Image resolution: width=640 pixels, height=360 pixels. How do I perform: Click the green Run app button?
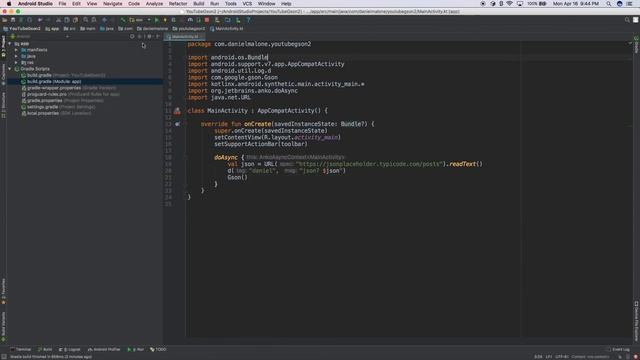157,20
